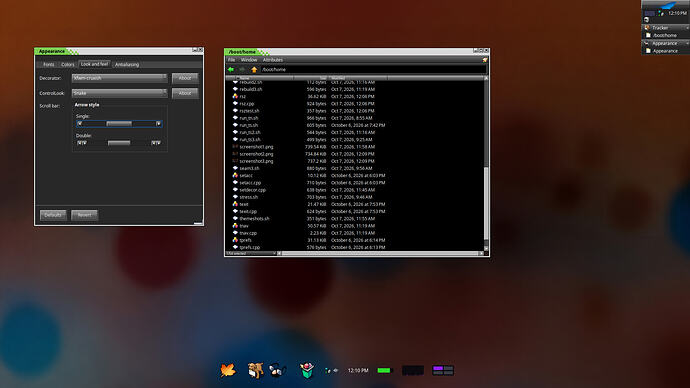Select the screenshot2.png file name

256,154
